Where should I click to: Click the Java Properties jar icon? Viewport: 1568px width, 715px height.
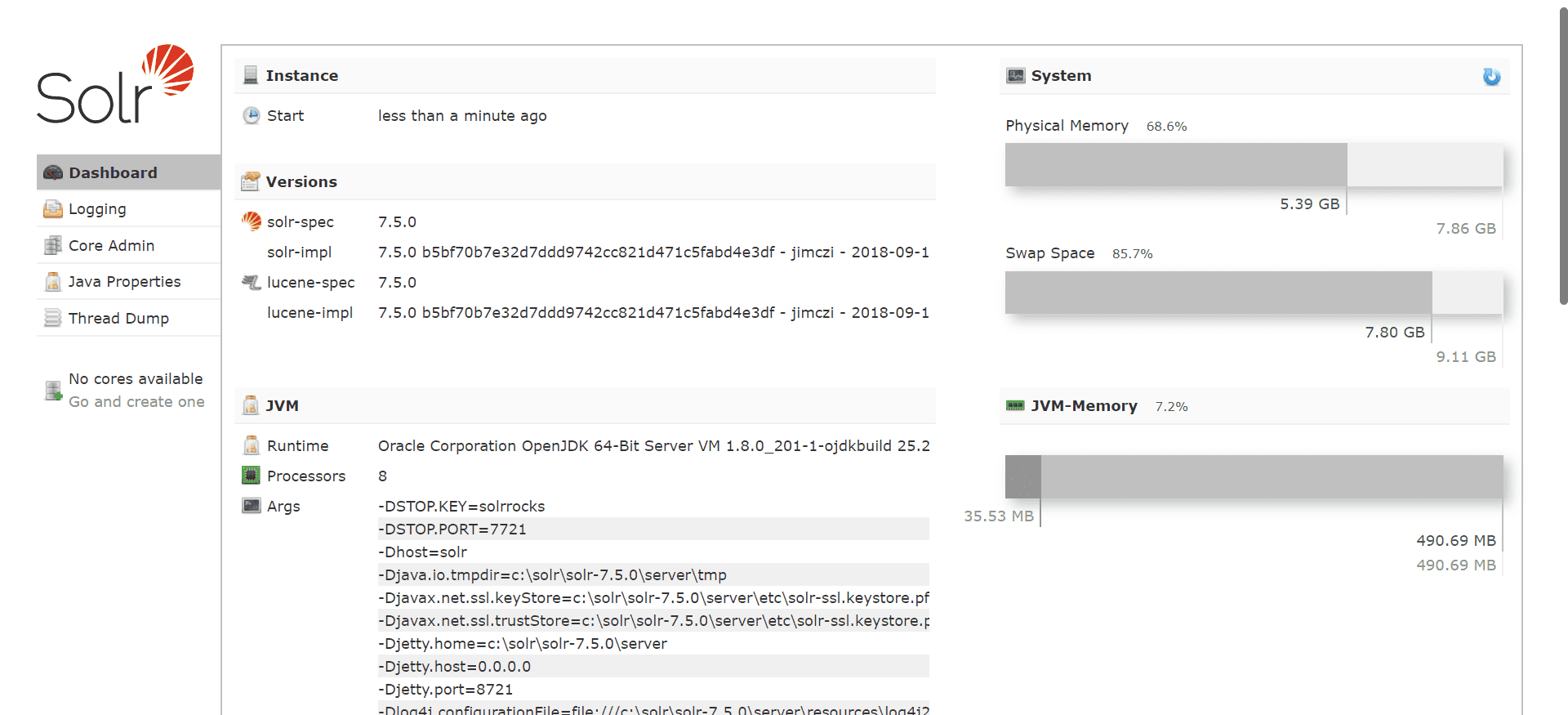tap(53, 282)
